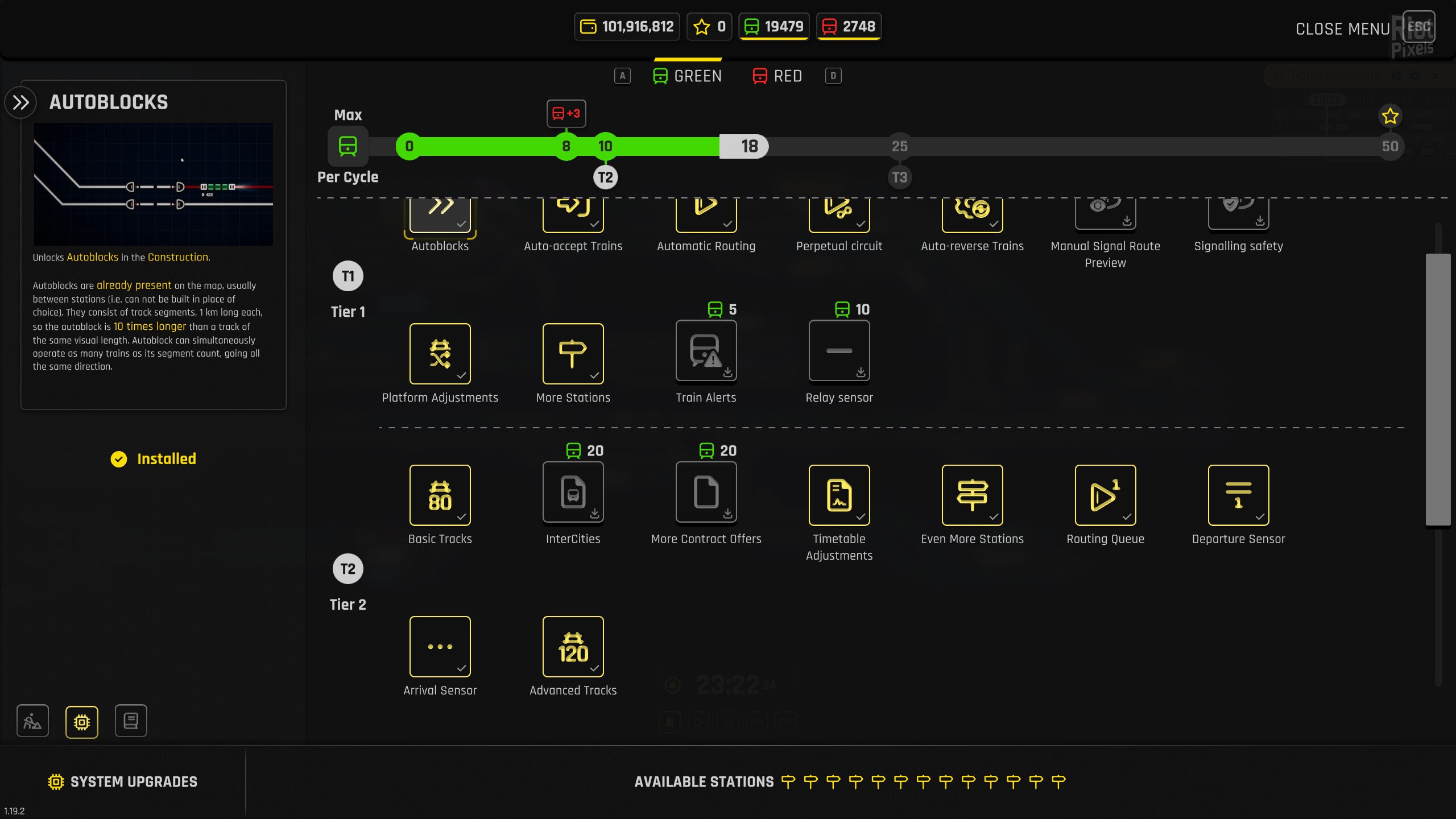
Task: Click the Advanced Tracks upgrade icon
Action: [573, 646]
